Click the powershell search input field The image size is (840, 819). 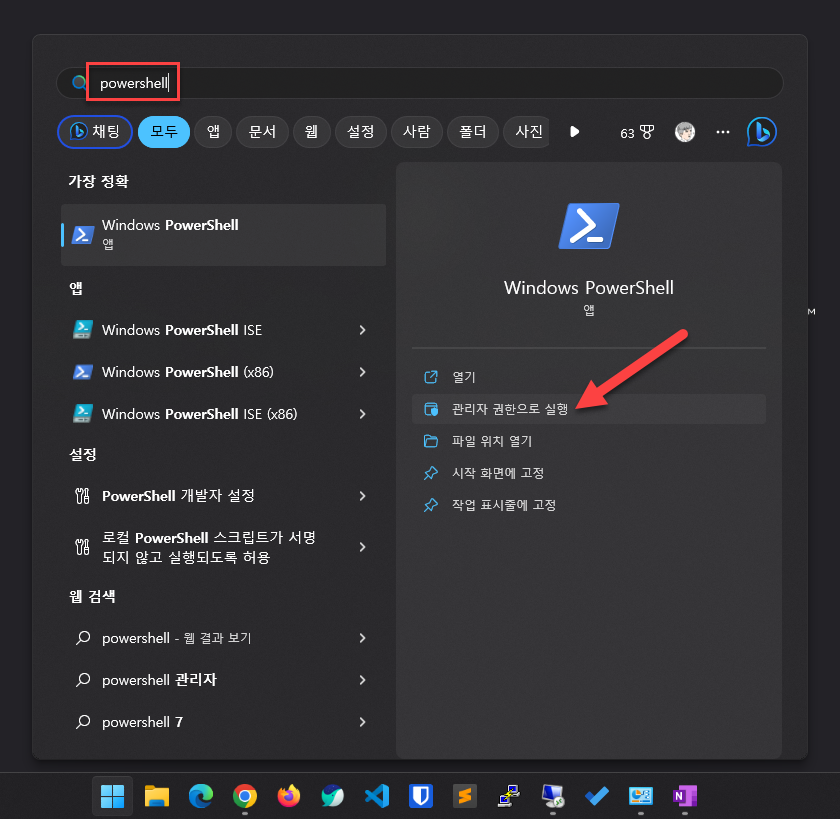pyautogui.click(x=420, y=83)
